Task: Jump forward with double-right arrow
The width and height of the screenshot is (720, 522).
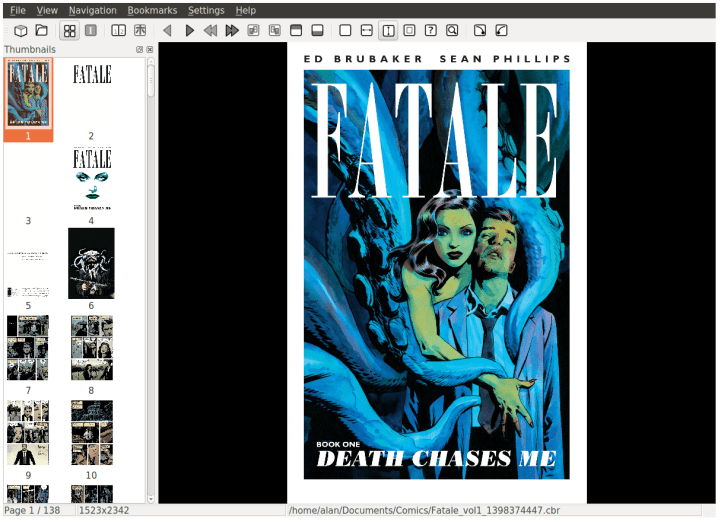Action: point(232,31)
